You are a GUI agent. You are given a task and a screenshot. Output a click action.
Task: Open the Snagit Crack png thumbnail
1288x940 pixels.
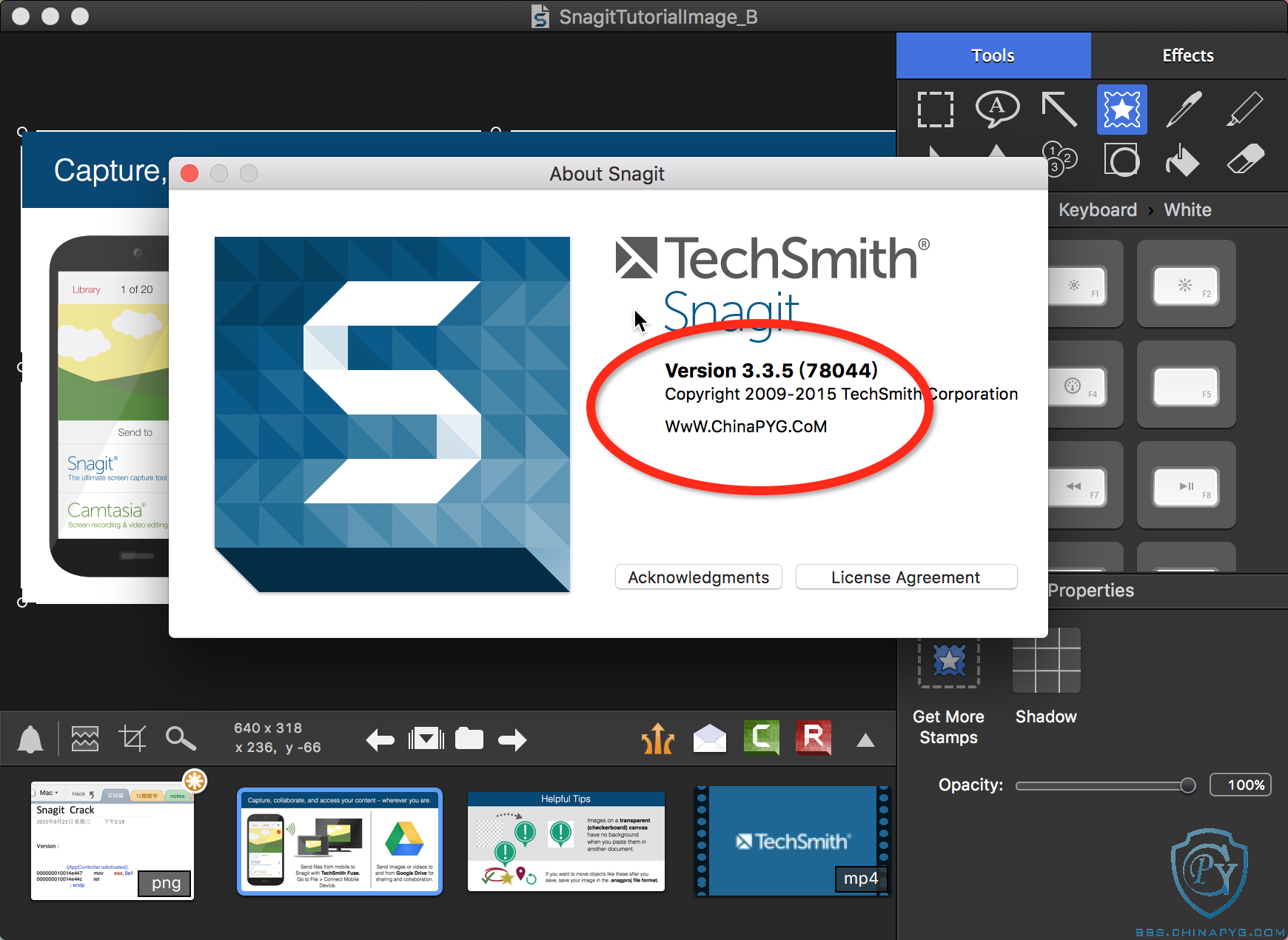tap(113, 841)
